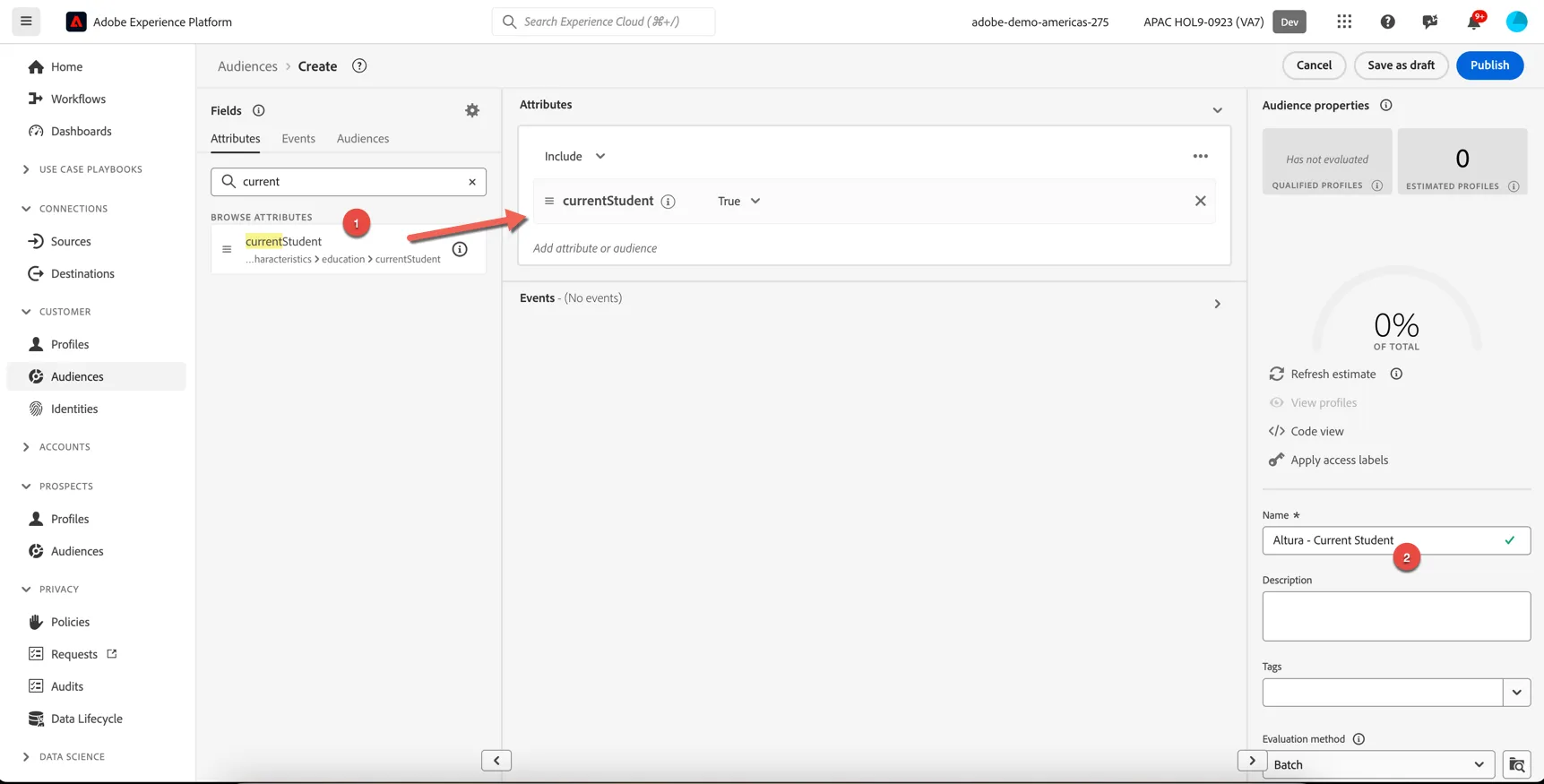Open the hamburger navigation menu
The width and height of the screenshot is (1544, 784).
tap(26, 22)
